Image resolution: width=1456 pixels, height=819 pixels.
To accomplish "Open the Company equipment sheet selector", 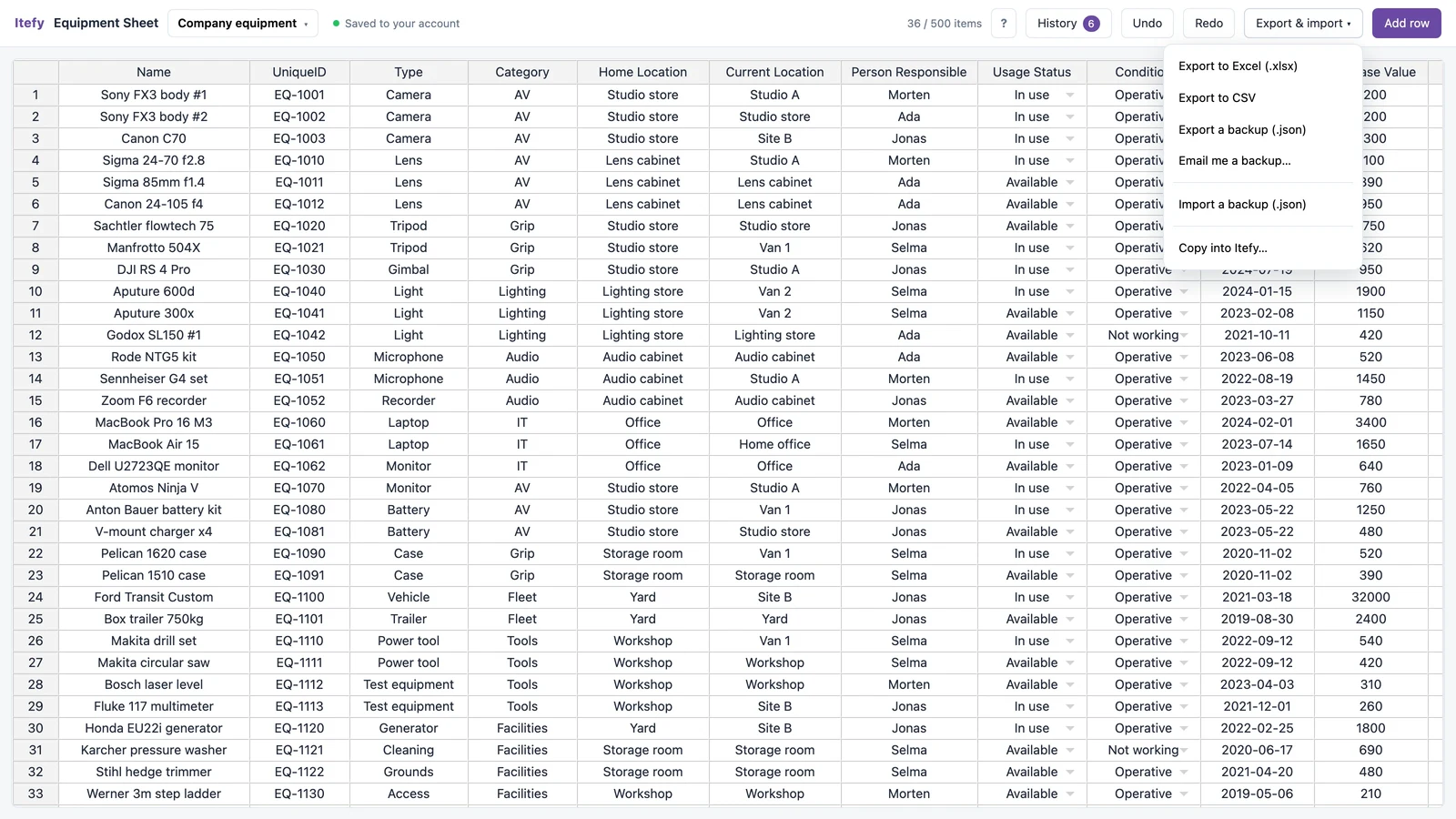I will click(243, 24).
